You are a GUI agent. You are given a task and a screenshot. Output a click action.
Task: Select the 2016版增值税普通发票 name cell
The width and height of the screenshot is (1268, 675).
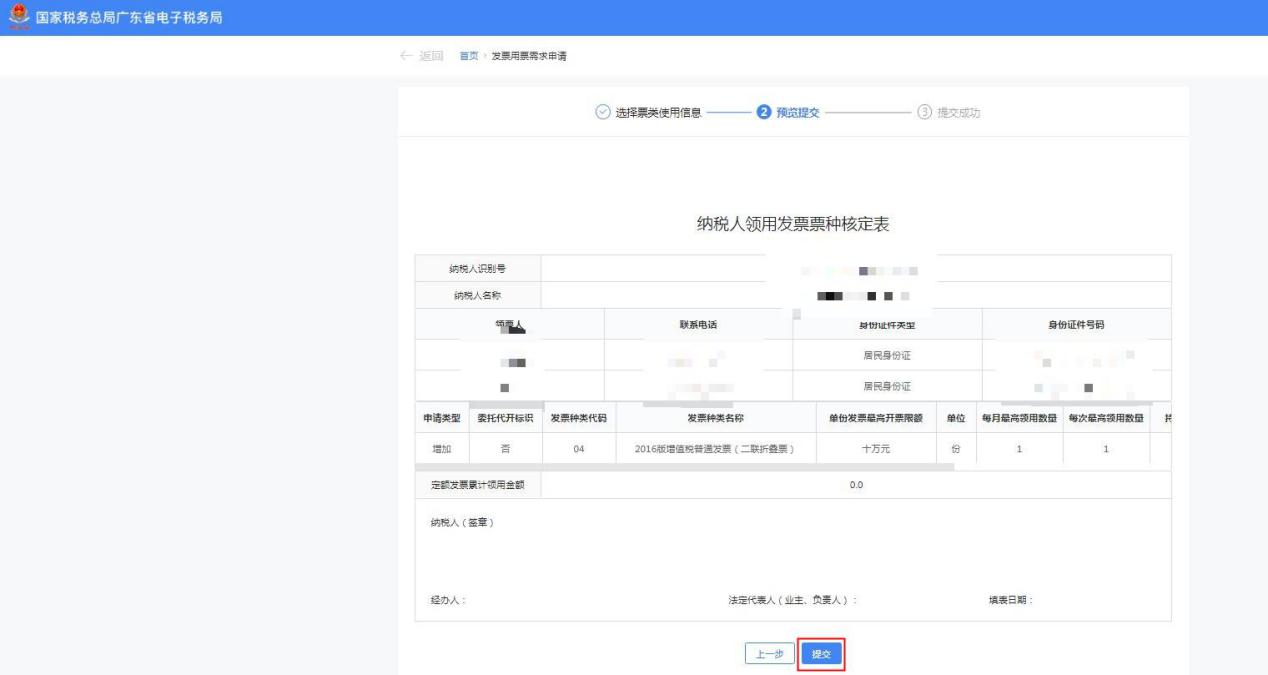(714, 449)
